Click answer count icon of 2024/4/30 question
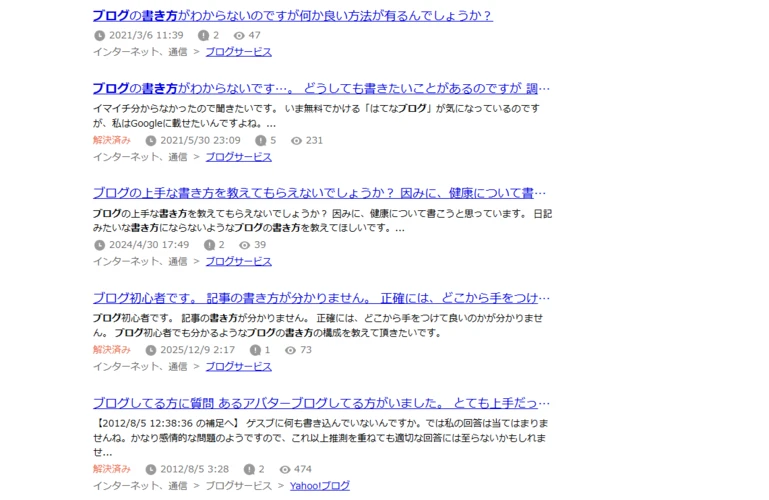 [209, 245]
